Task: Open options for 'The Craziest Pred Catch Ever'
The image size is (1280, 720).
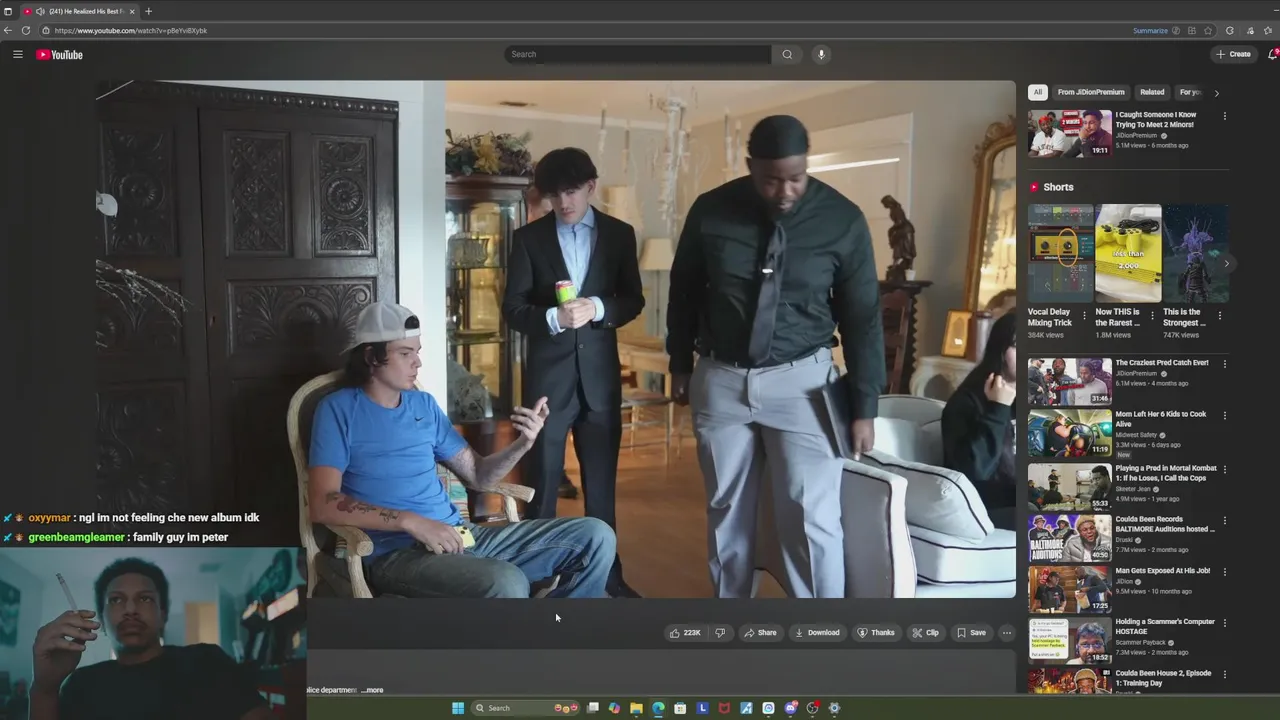Action: coord(1224,364)
